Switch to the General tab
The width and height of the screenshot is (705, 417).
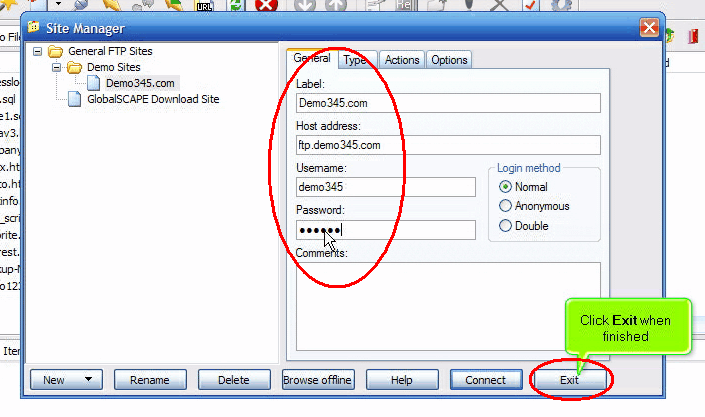pos(312,58)
